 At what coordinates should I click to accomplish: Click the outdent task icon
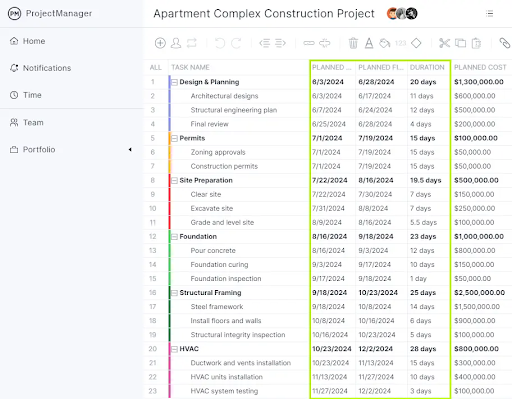(x=265, y=43)
